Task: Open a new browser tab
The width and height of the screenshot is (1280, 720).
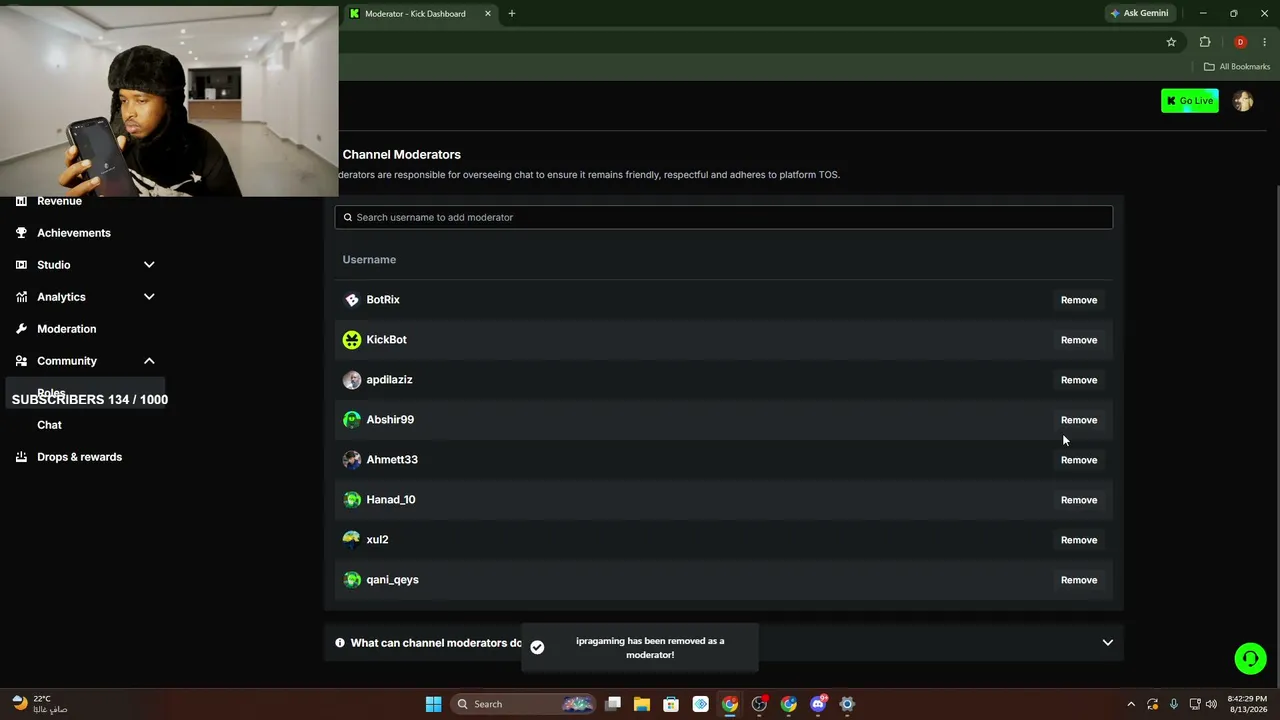Action: pyautogui.click(x=512, y=14)
